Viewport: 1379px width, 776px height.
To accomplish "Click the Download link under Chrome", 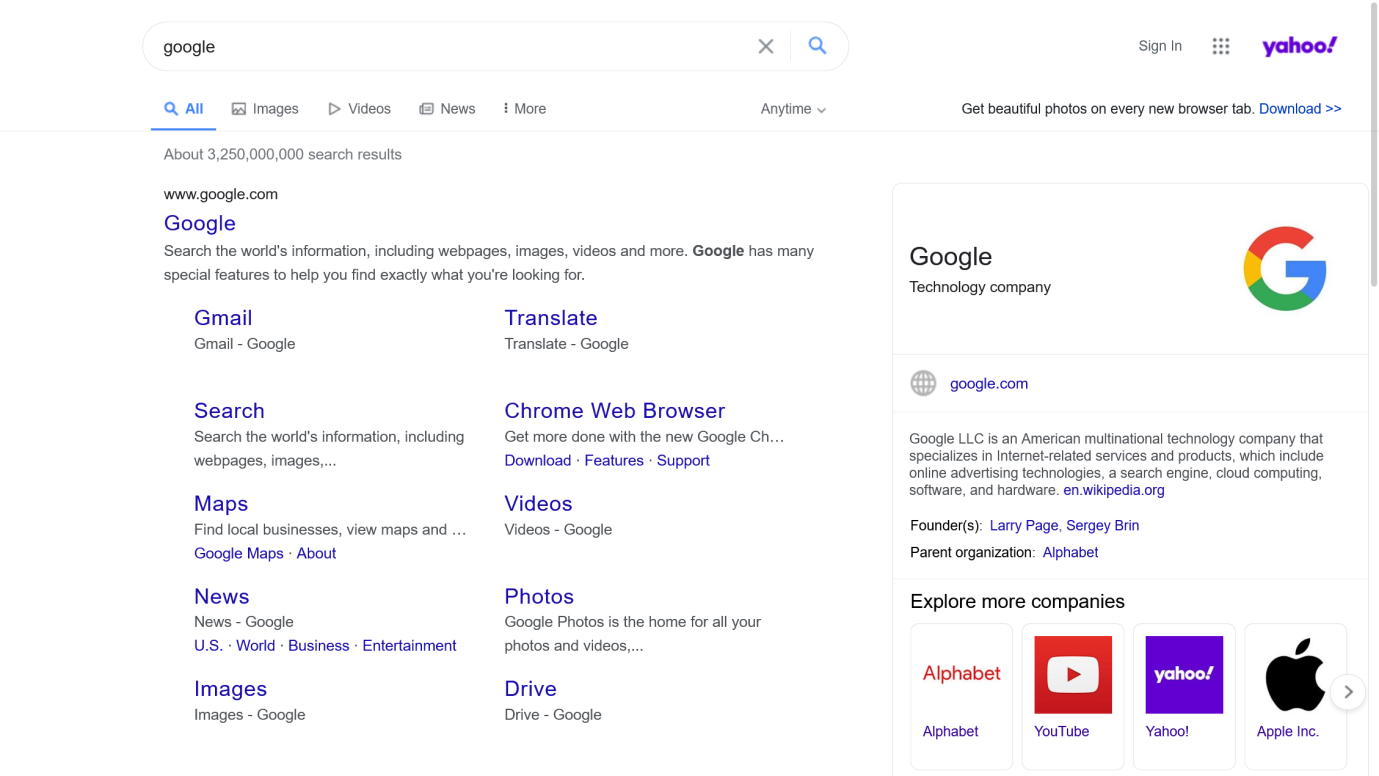I will pos(538,461).
